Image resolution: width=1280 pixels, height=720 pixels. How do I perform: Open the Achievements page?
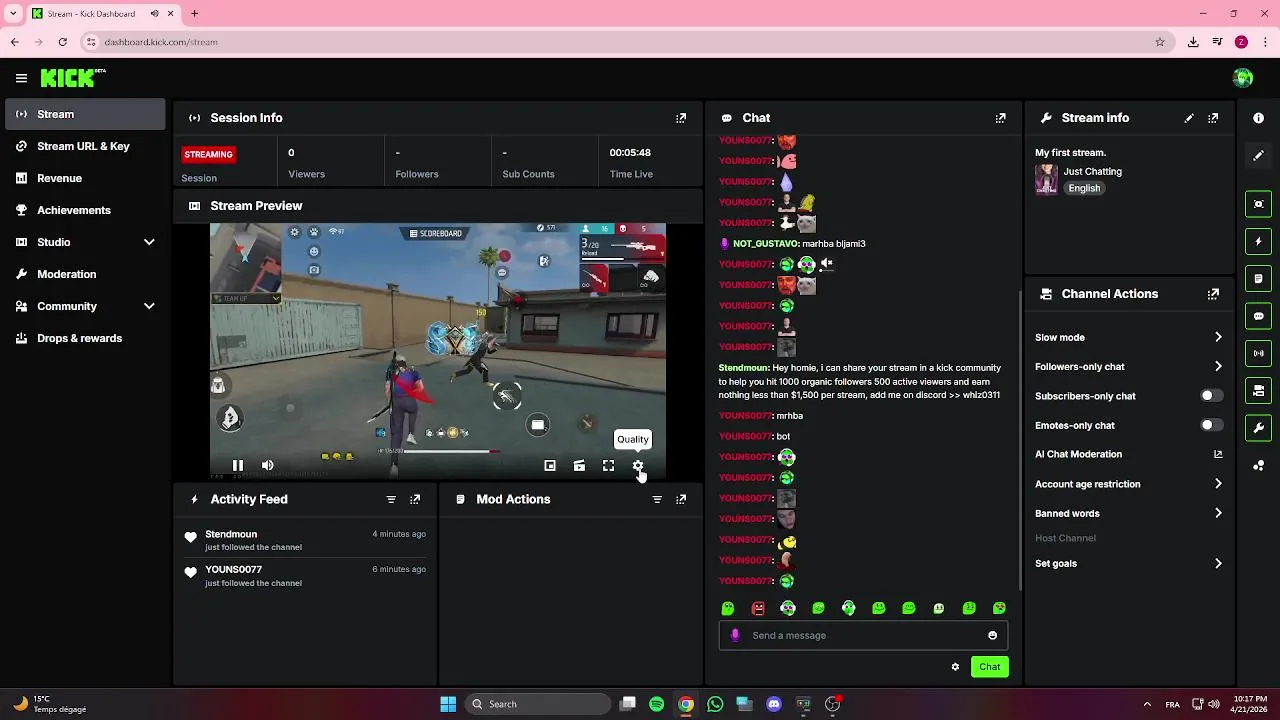pyautogui.click(x=85, y=210)
